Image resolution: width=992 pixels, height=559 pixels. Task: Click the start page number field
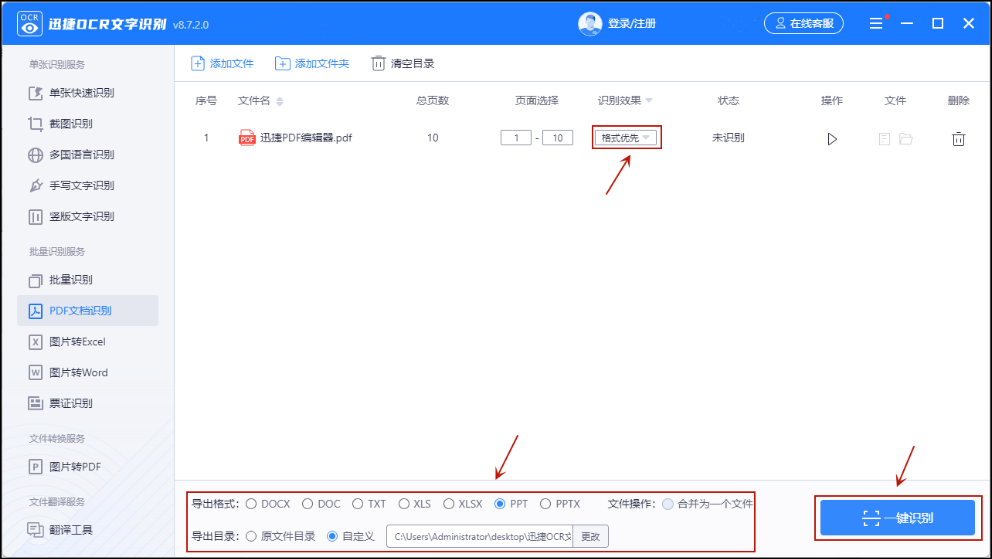pos(516,138)
